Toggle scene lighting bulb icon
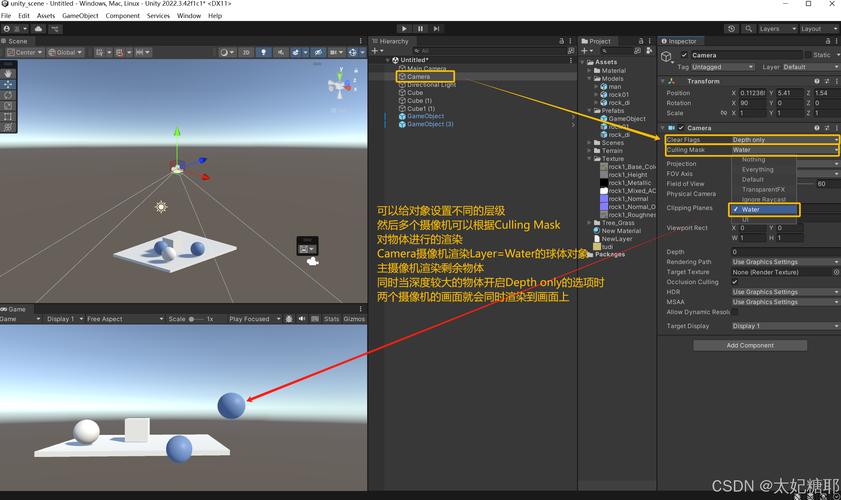Image resolution: width=841 pixels, height=500 pixels. [x=263, y=52]
